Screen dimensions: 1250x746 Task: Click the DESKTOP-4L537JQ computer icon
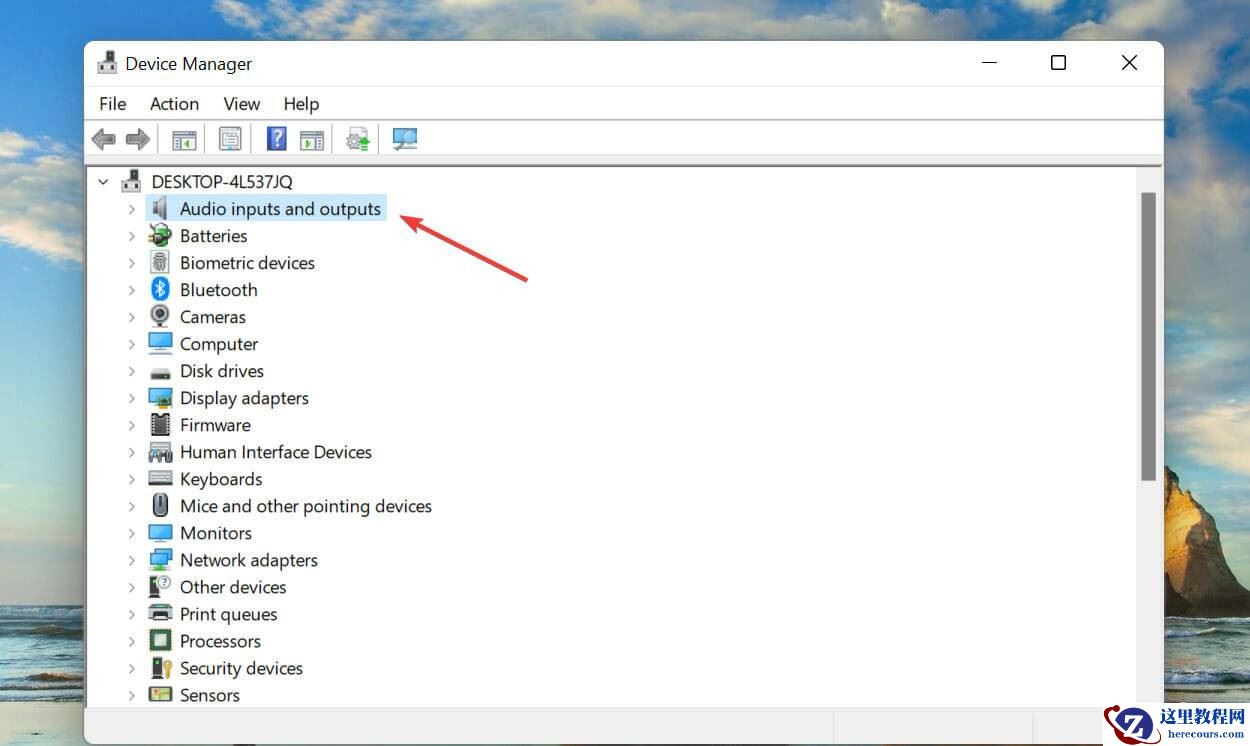point(132,181)
